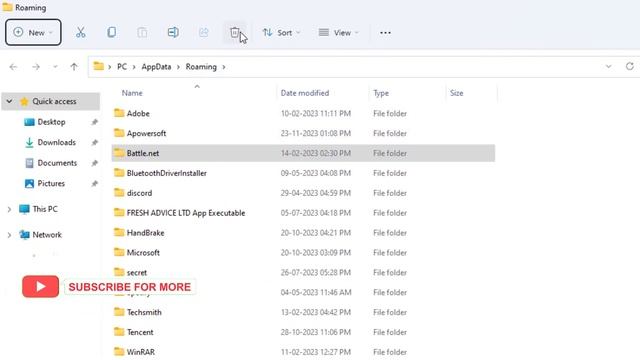Click pin icon next to Documents
This screenshot has width=640, height=360.
[x=94, y=163]
